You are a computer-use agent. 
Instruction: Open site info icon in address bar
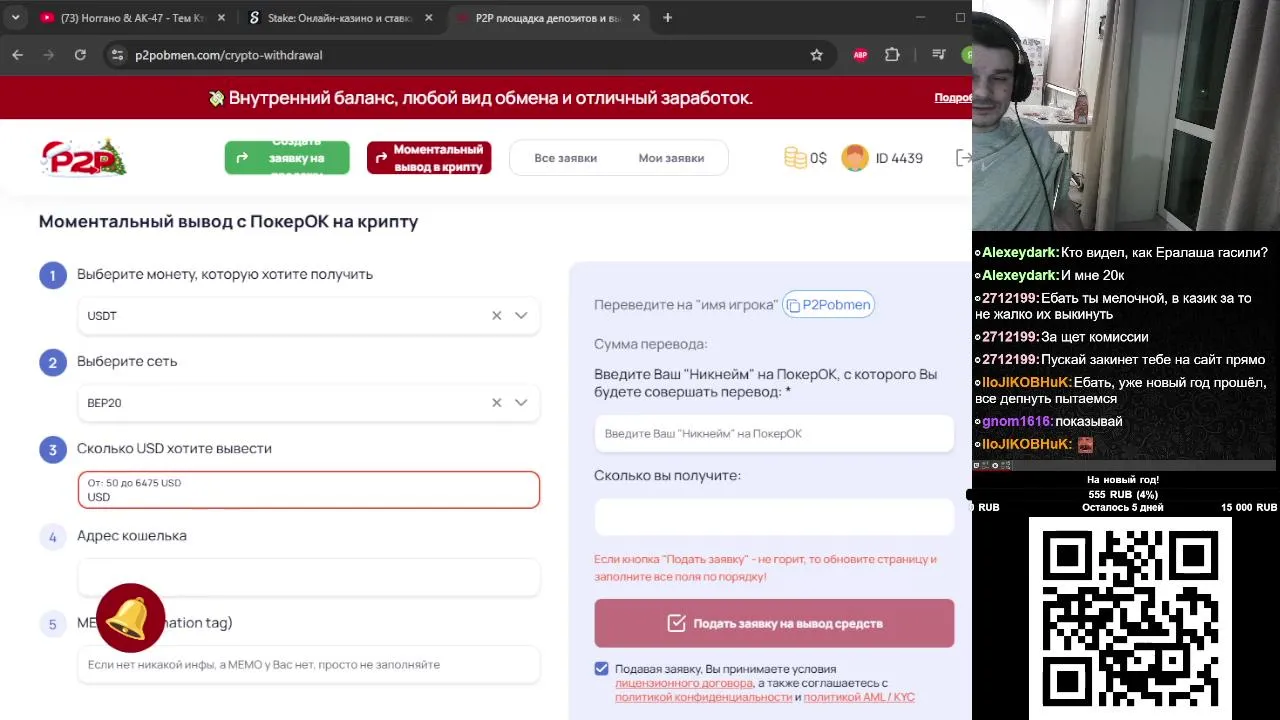[118, 55]
